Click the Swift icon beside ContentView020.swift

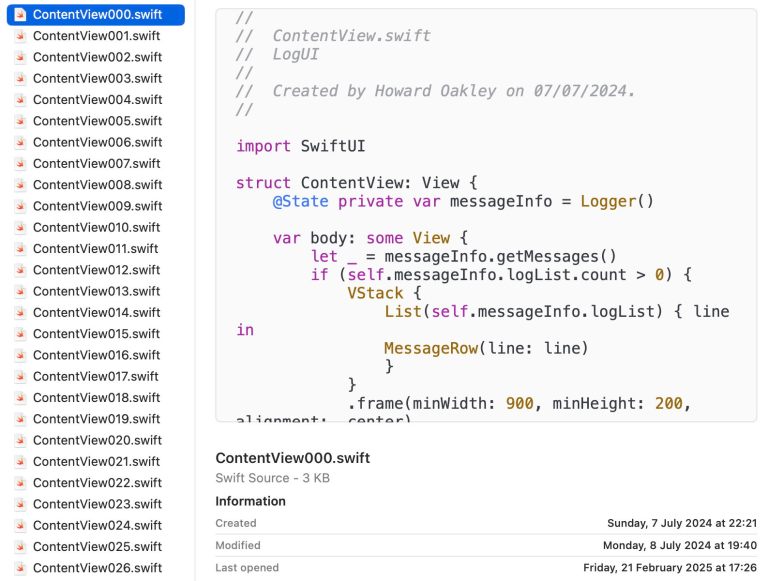[20, 440]
